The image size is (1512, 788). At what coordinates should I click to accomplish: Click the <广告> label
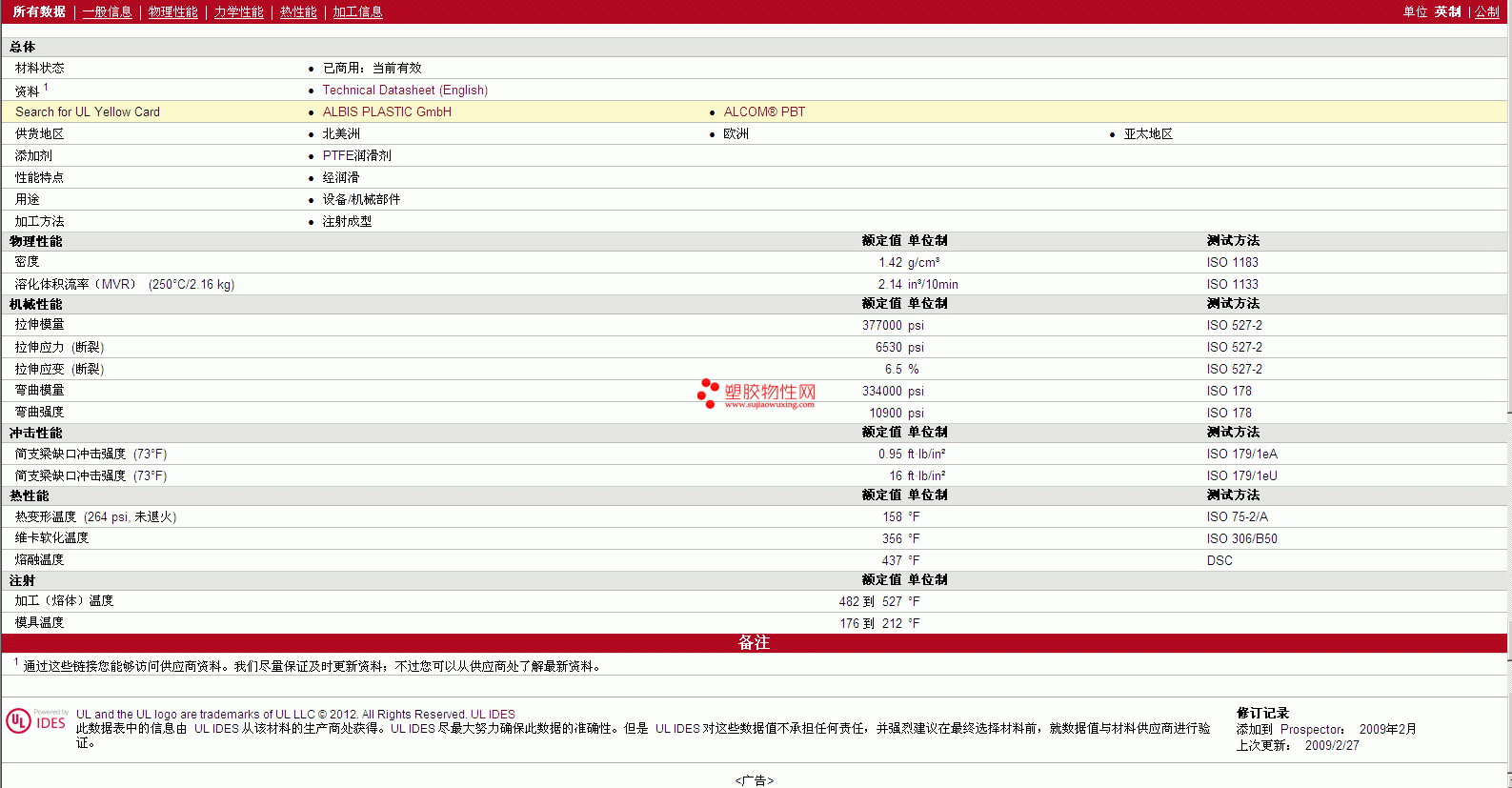click(x=755, y=780)
